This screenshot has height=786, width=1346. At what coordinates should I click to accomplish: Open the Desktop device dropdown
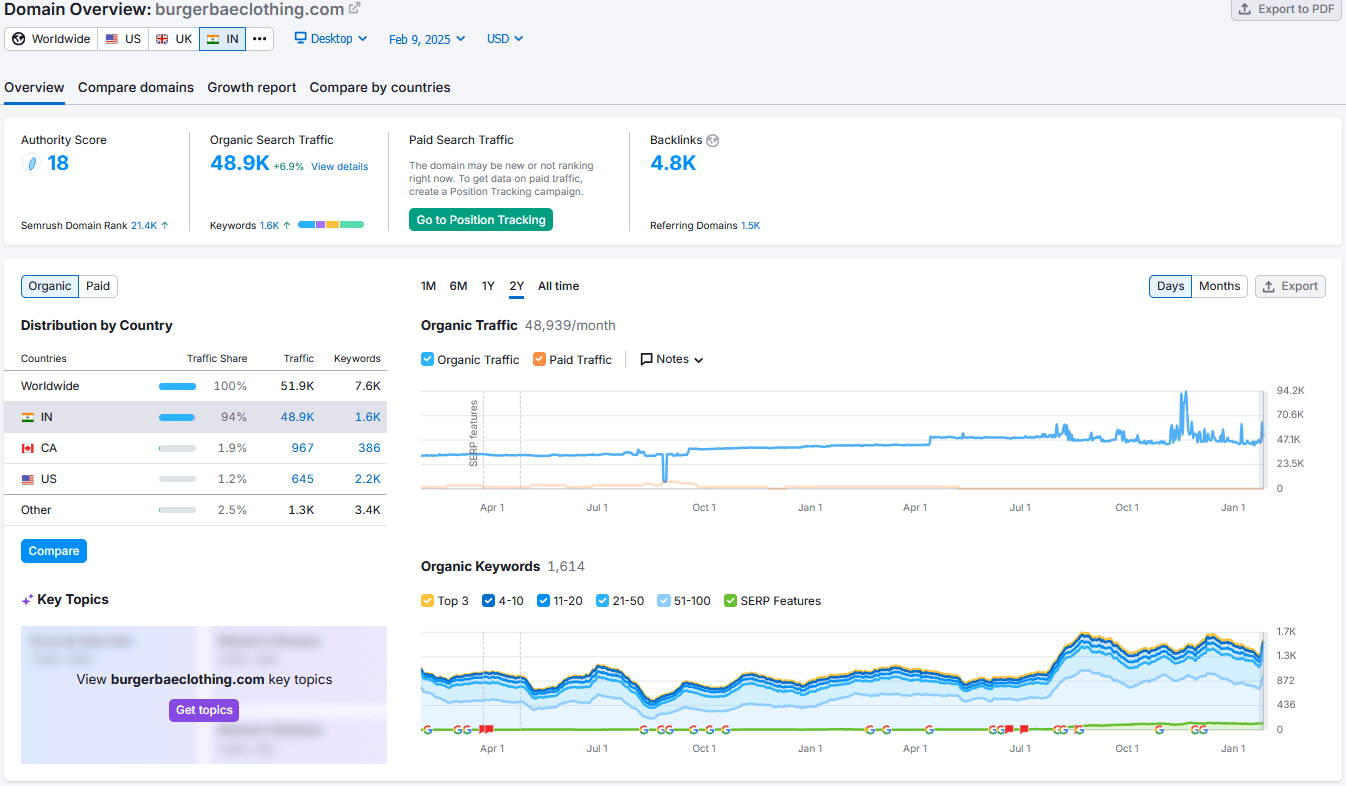tap(331, 39)
